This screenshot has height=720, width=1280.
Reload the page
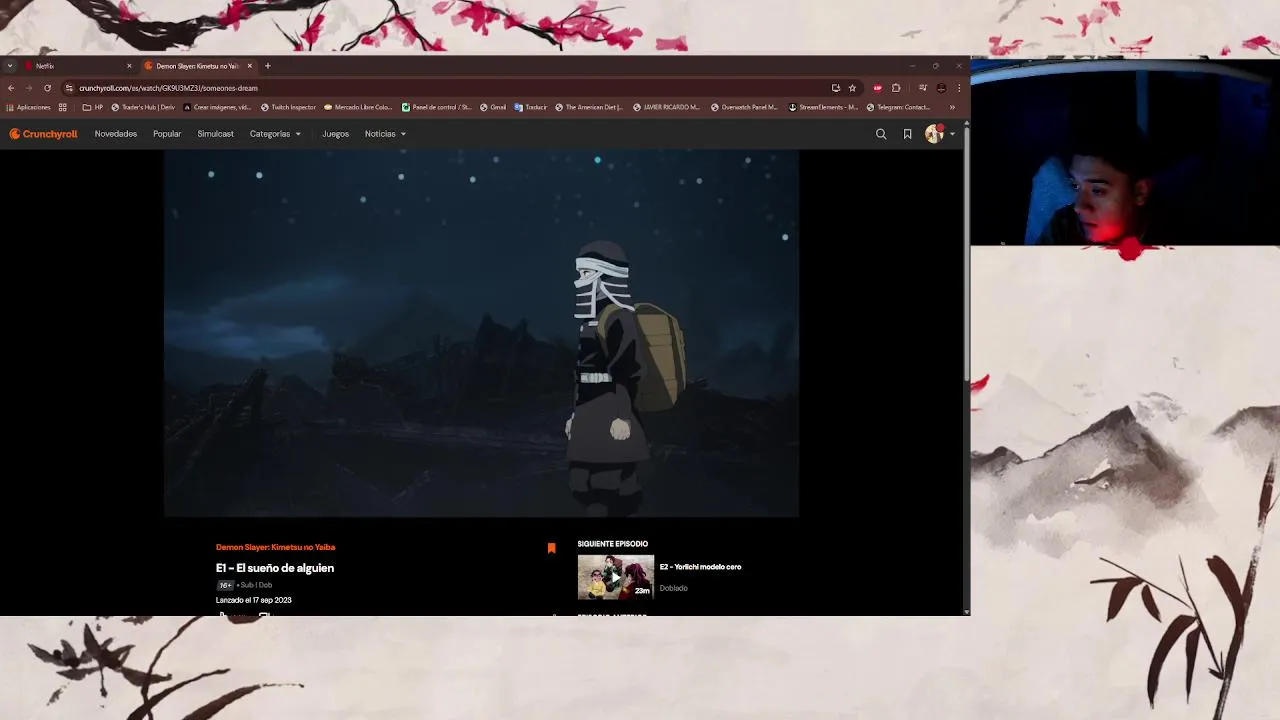47,88
